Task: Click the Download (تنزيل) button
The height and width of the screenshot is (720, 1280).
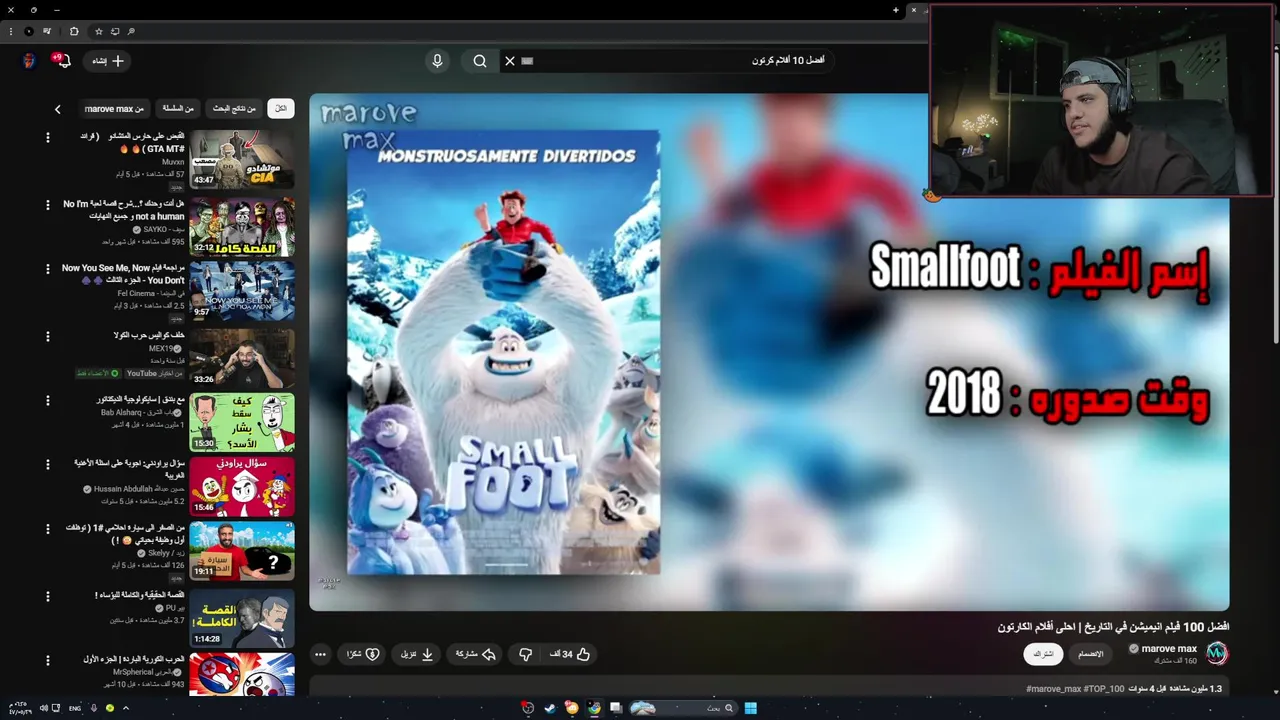Action: 418,654
